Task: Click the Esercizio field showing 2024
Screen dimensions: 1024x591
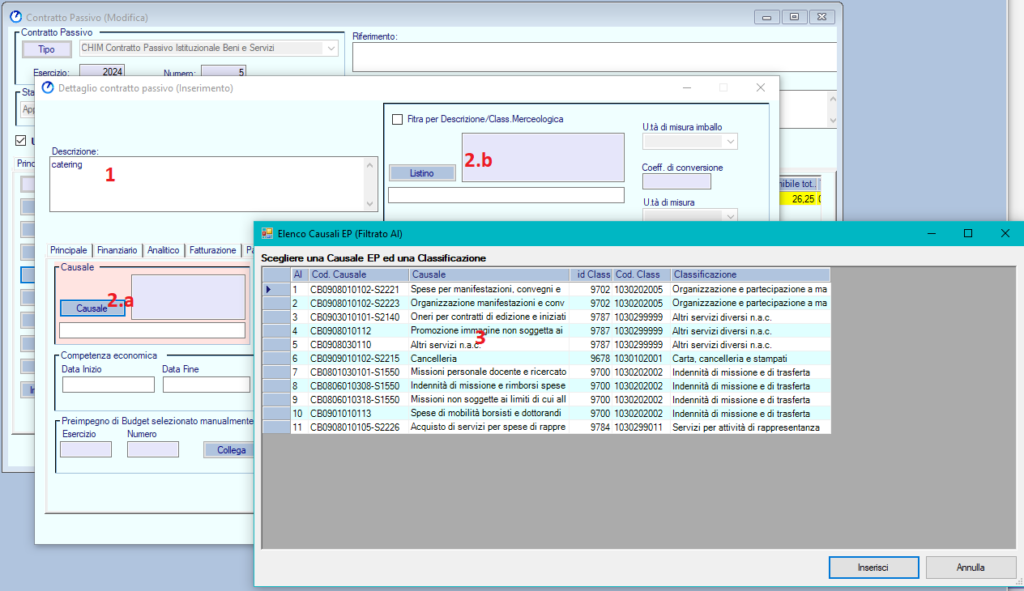Action: point(102,71)
